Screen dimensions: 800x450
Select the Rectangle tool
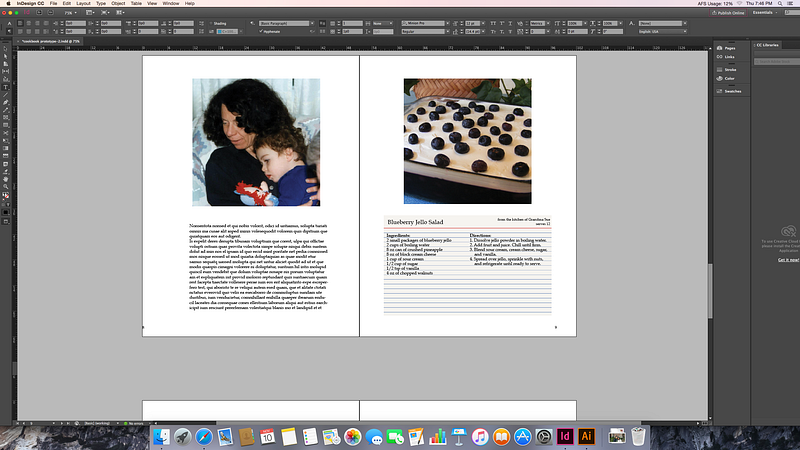click(6, 126)
